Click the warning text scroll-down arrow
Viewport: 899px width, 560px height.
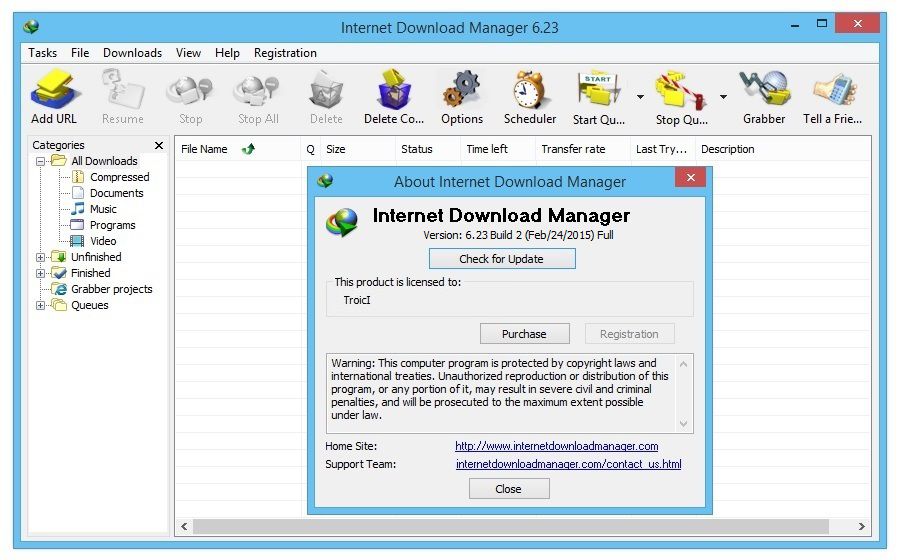click(683, 424)
